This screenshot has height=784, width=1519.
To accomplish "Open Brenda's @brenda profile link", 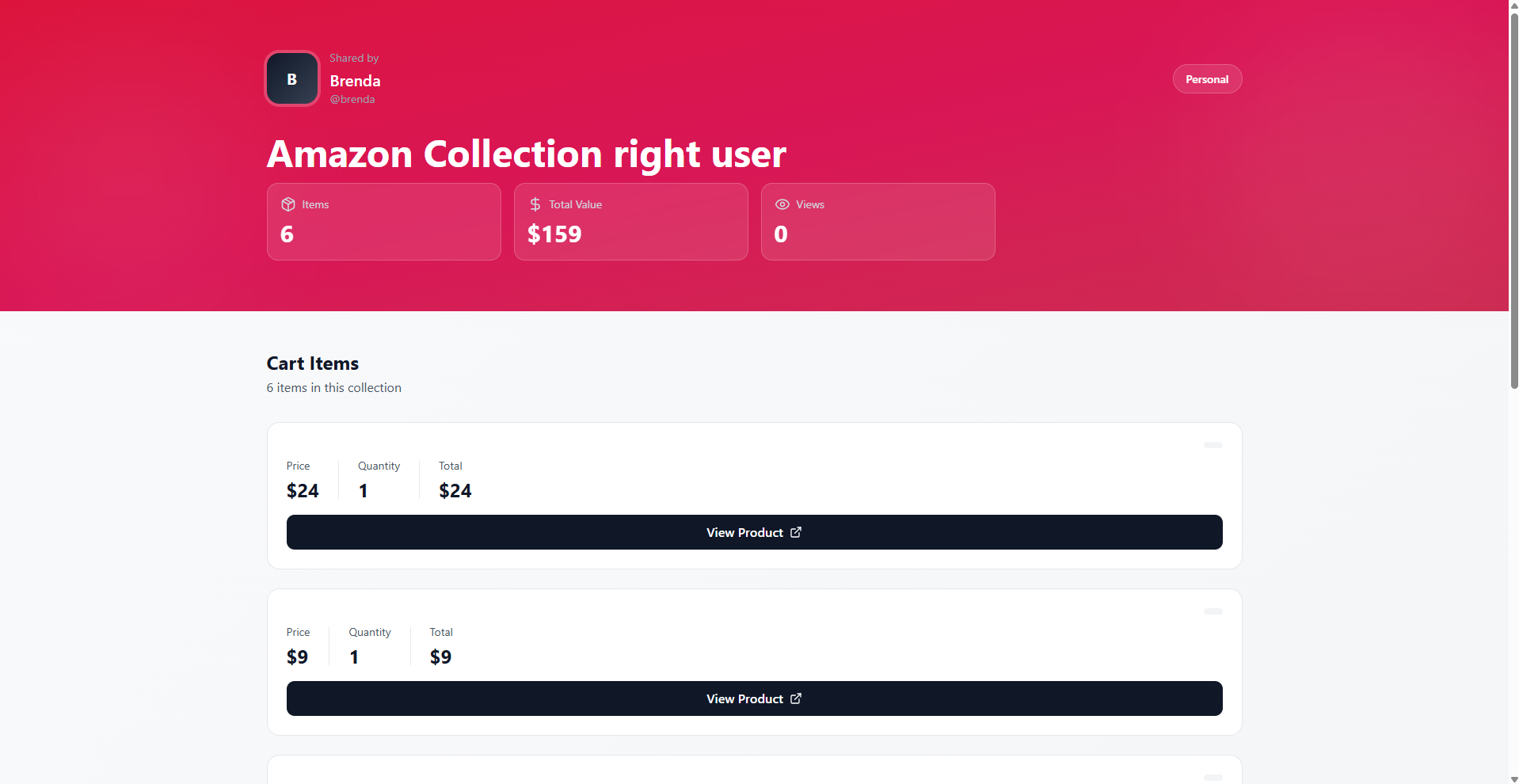I will pyautogui.click(x=352, y=99).
